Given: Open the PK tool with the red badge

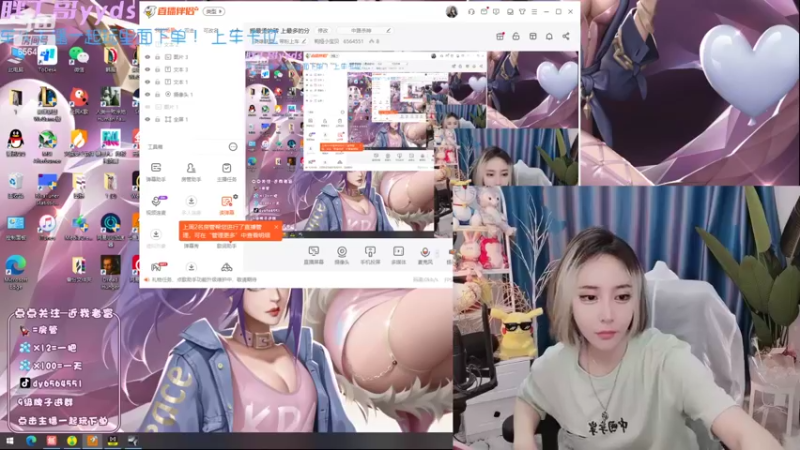Looking at the screenshot, I should coord(156,267).
